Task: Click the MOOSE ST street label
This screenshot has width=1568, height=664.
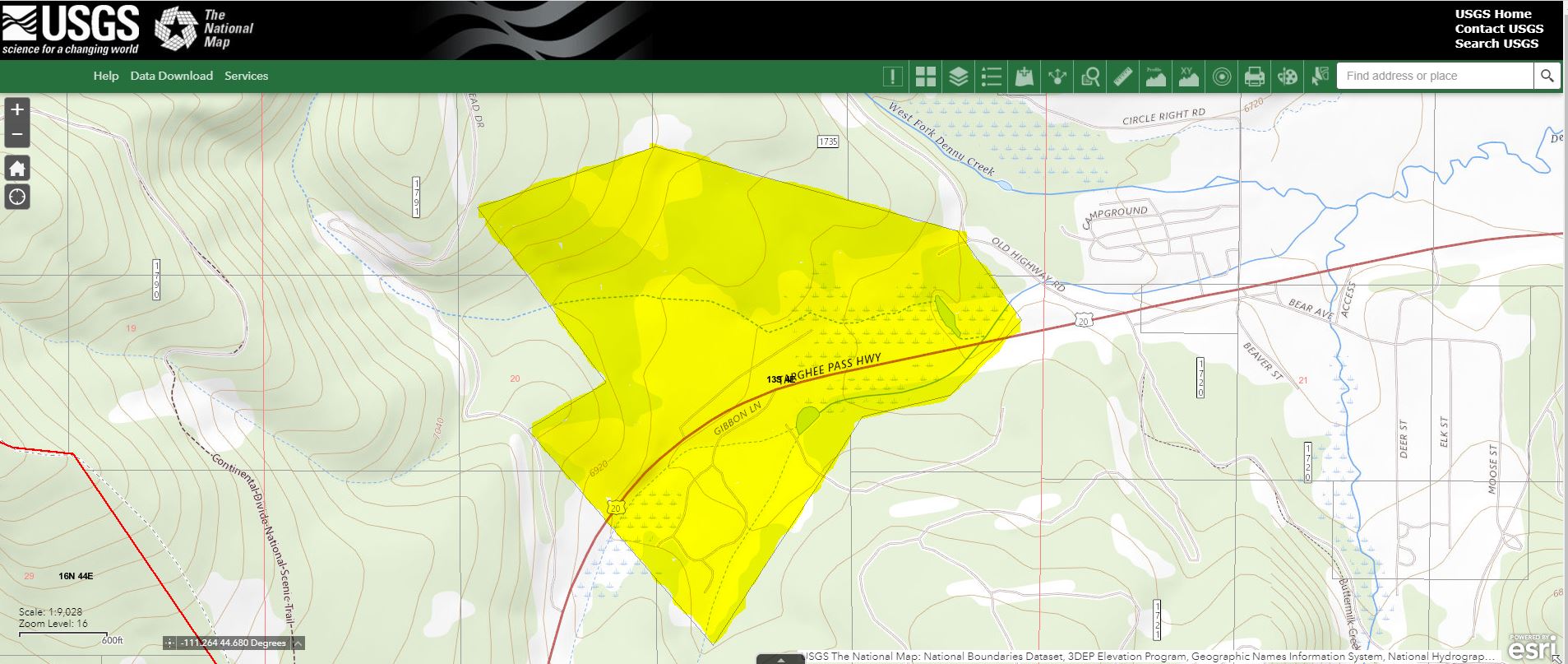Action: click(1493, 469)
